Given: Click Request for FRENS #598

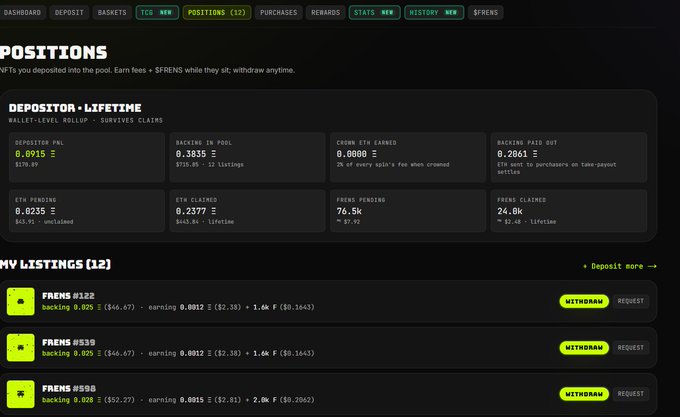Looking at the screenshot, I should 631,394.
